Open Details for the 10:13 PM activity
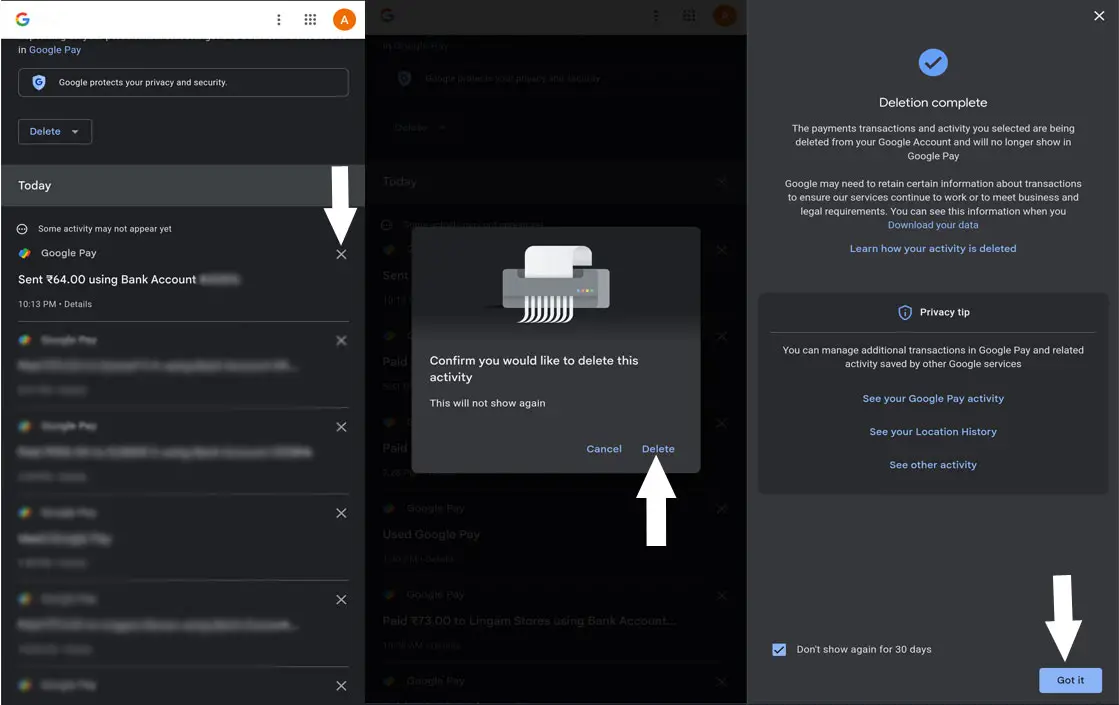This screenshot has width=1119, height=705. click(x=78, y=304)
